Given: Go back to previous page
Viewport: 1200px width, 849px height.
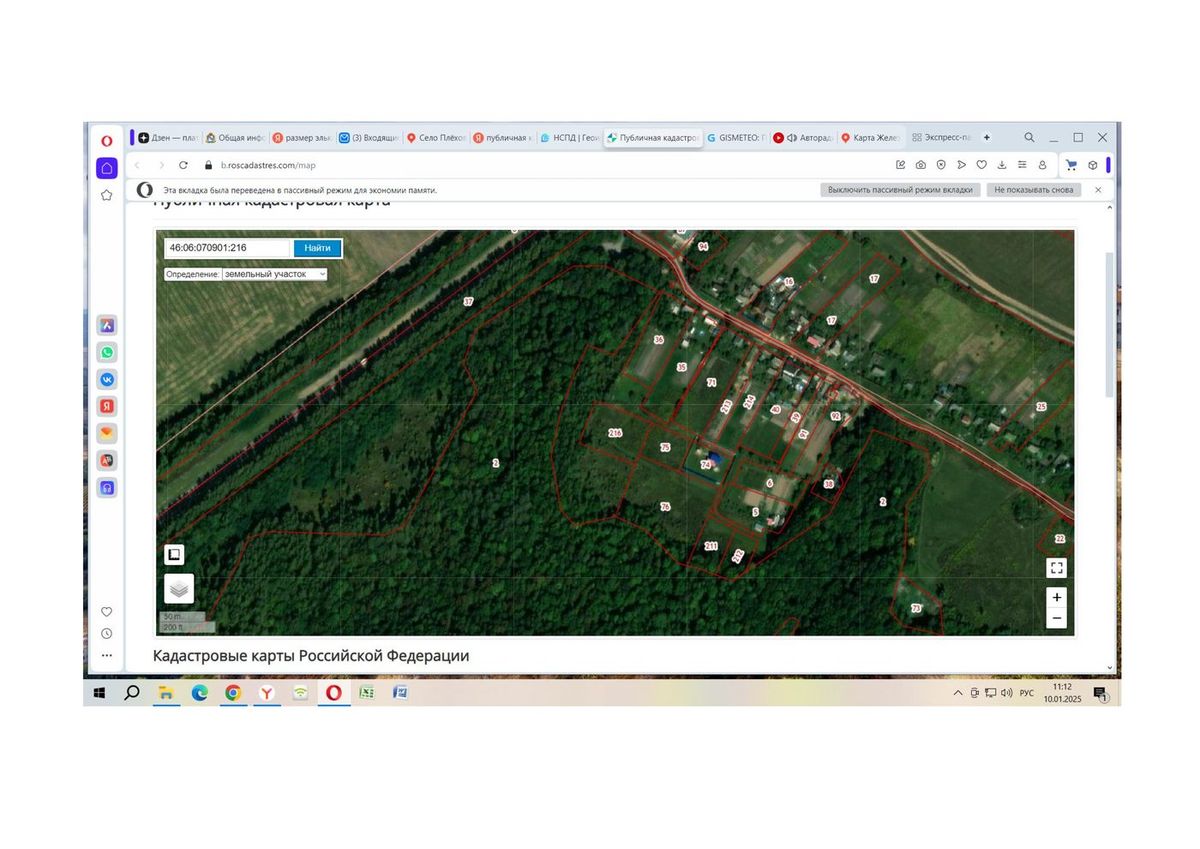Looking at the screenshot, I should coord(138,165).
